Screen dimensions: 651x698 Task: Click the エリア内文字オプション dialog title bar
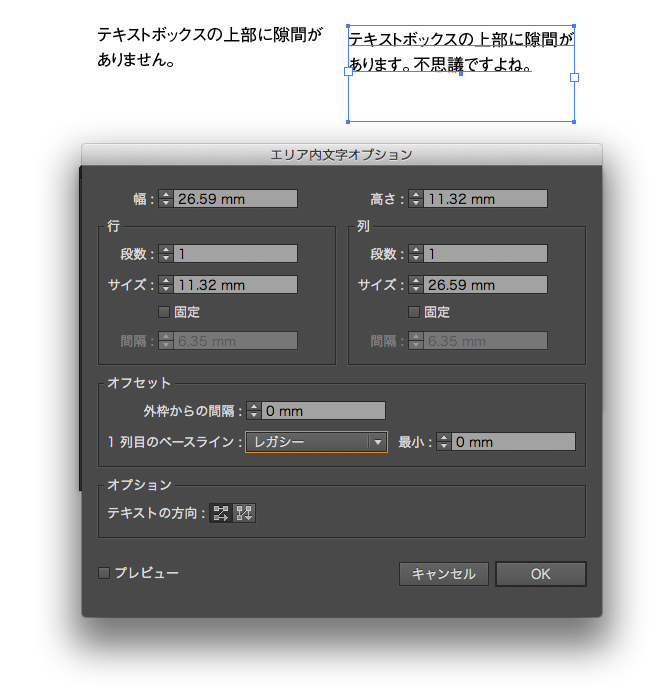(x=342, y=154)
